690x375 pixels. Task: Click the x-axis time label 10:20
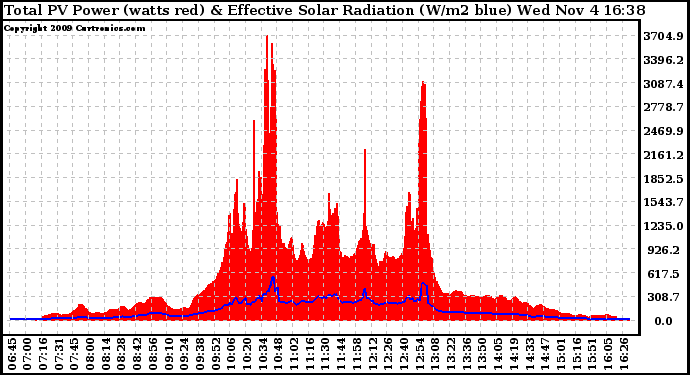(x=247, y=354)
